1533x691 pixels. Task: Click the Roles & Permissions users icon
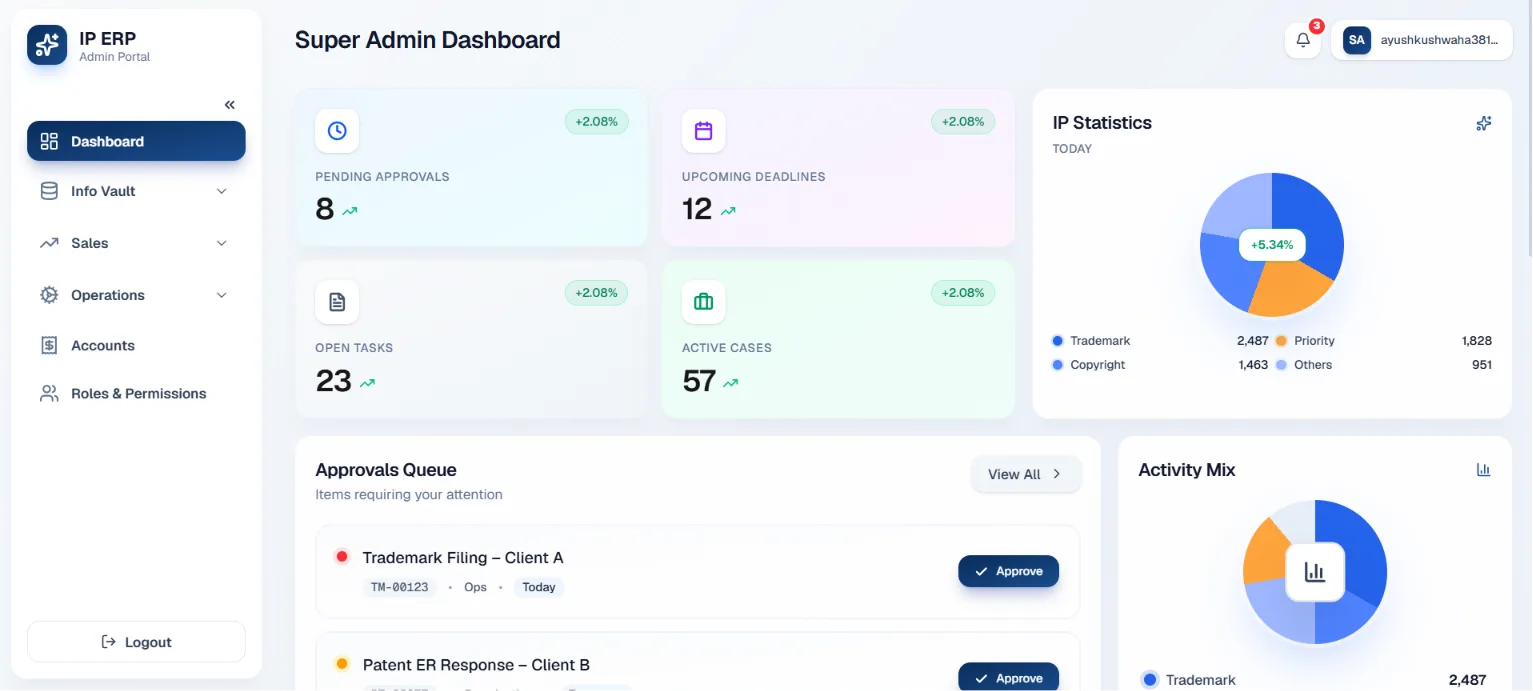[49, 393]
